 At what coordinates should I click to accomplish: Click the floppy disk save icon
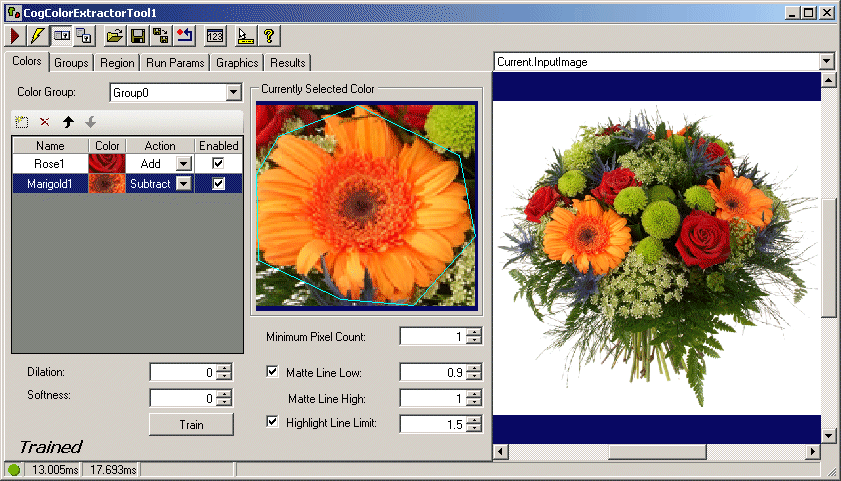pyautogui.click(x=137, y=36)
